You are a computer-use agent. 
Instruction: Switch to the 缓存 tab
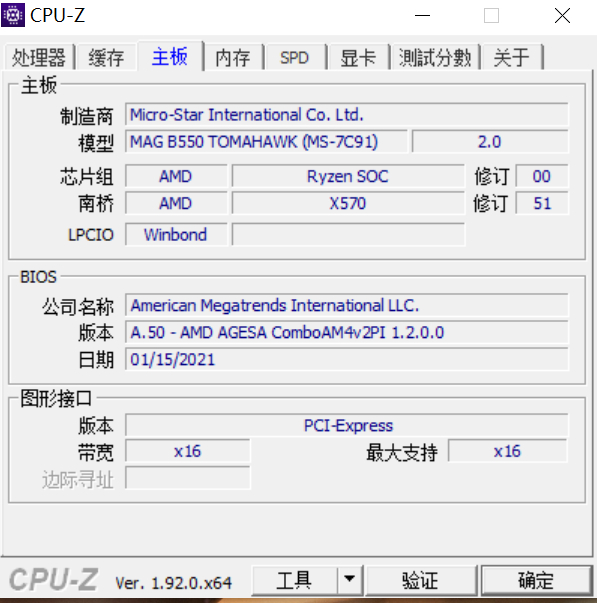pos(107,58)
